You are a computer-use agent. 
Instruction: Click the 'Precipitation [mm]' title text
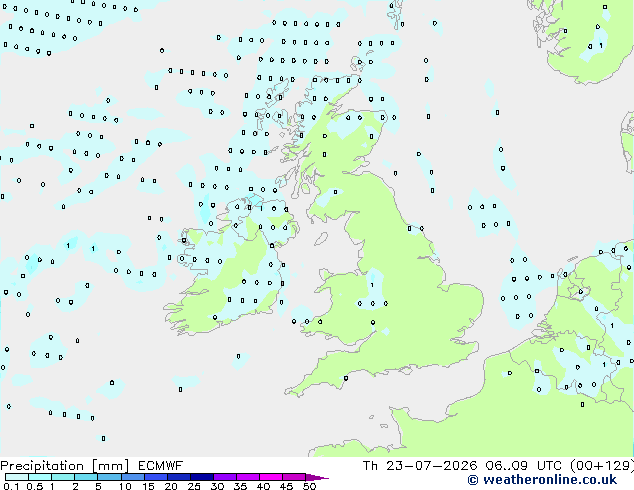64,466
